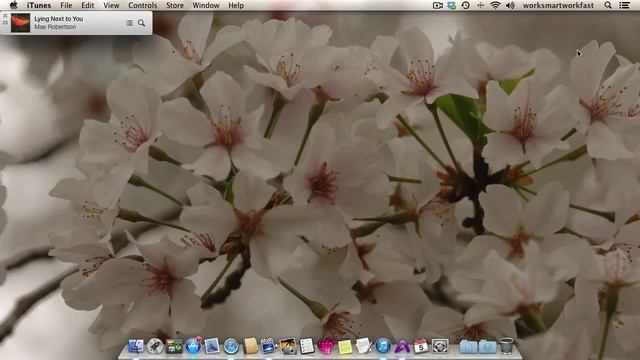640x360 pixels.
Task: Open Finder from the Dock
Action: tap(136, 346)
